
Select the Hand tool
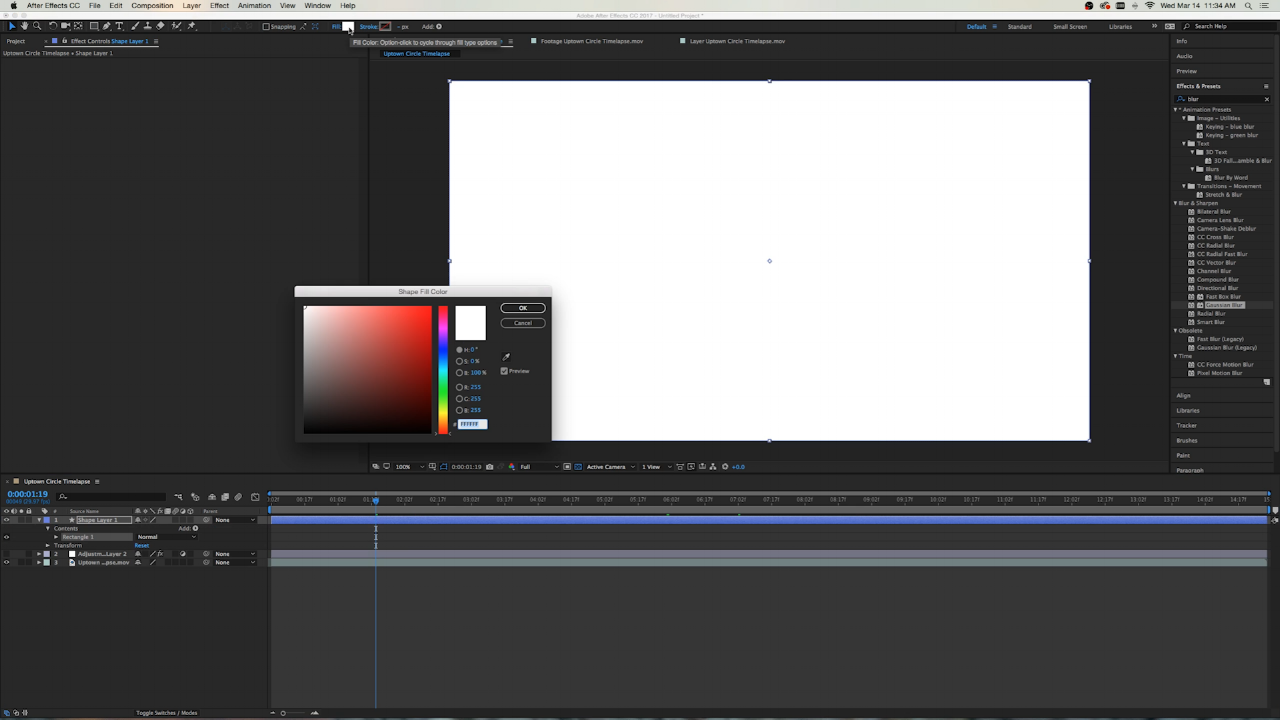tap(24, 26)
